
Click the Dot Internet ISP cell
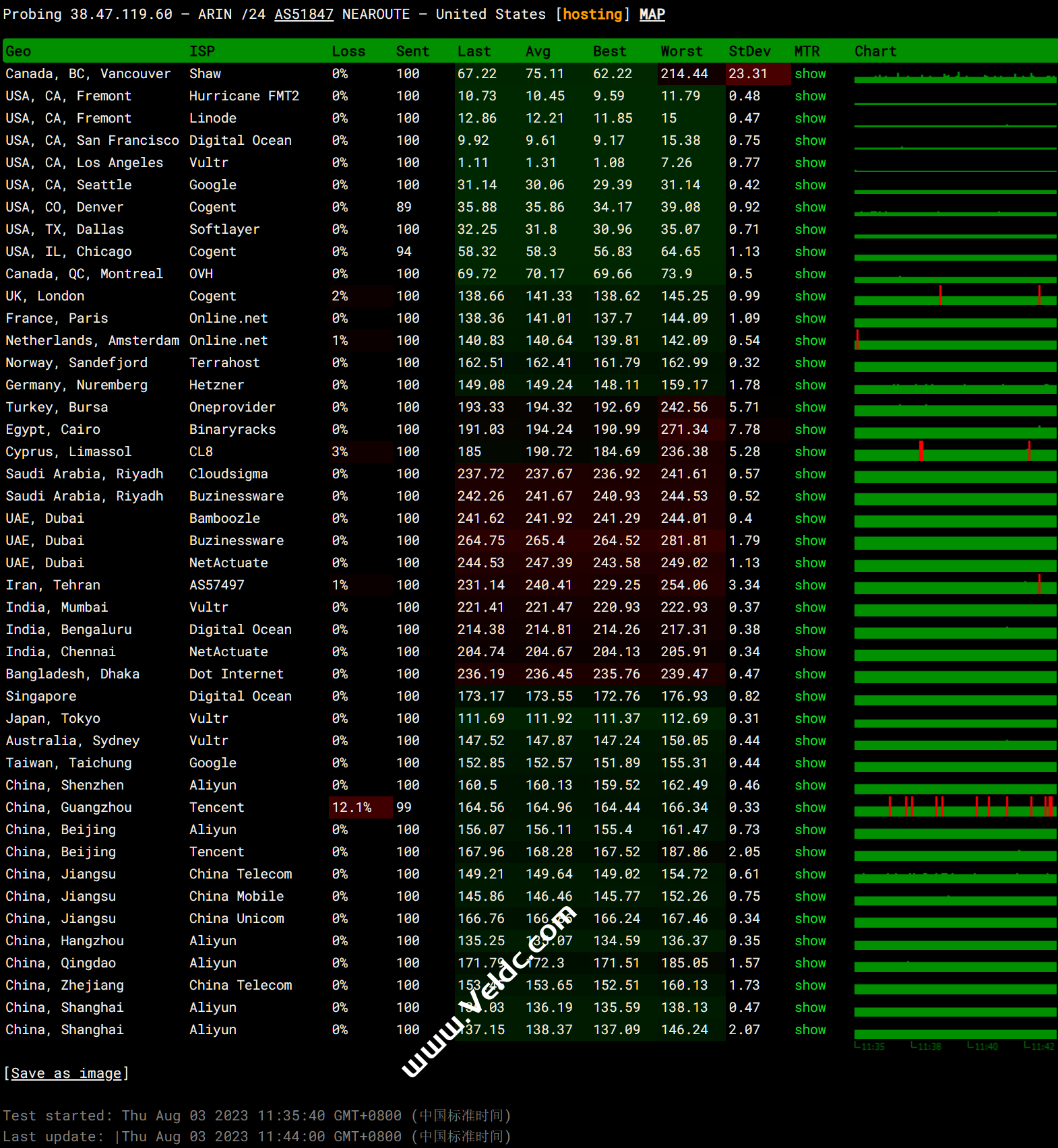(x=236, y=674)
